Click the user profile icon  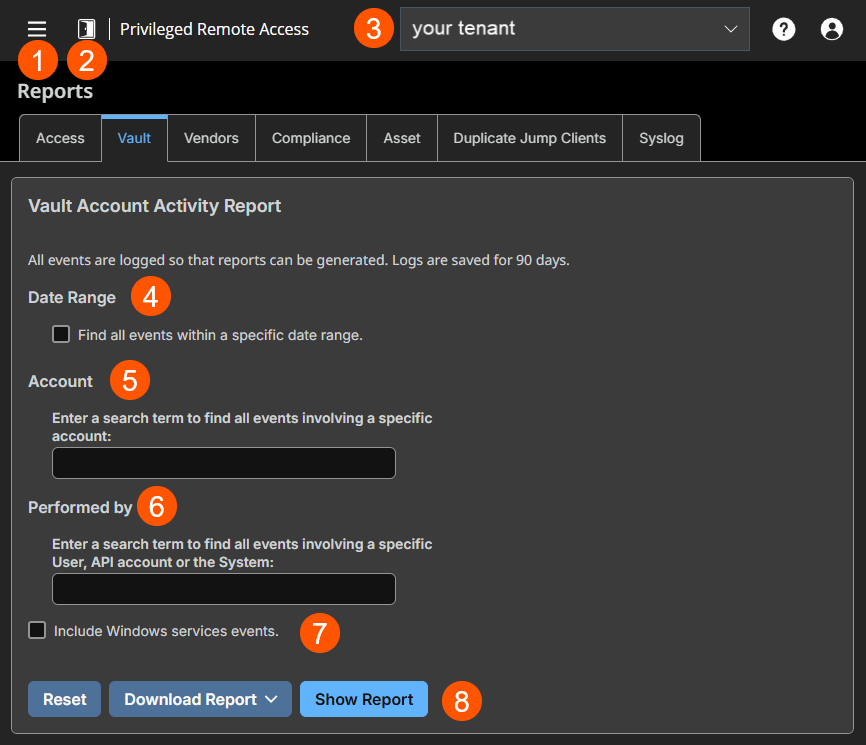point(831,29)
